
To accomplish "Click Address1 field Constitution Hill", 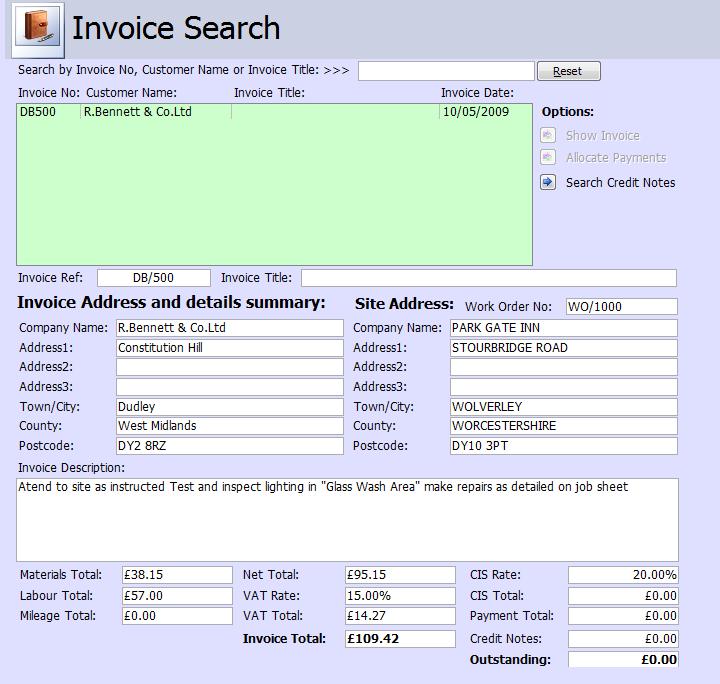I will (x=230, y=348).
